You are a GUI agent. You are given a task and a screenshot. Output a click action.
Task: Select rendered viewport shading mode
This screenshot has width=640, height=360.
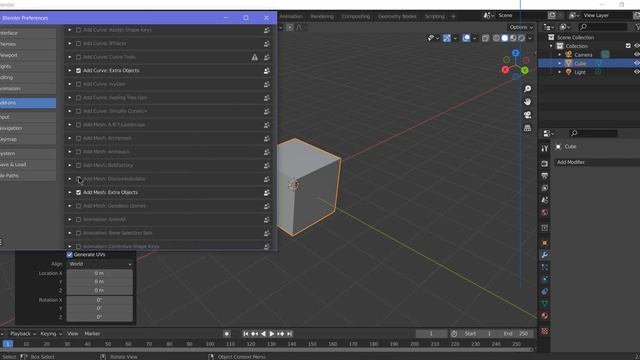521,38
